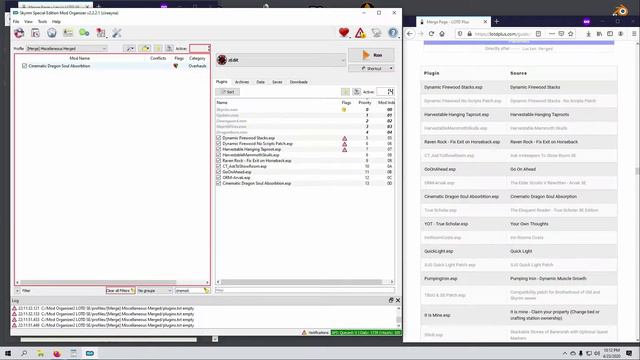640x360 pixels.
Task: Click the Notifications status bar item
Action: click(315, 333)
